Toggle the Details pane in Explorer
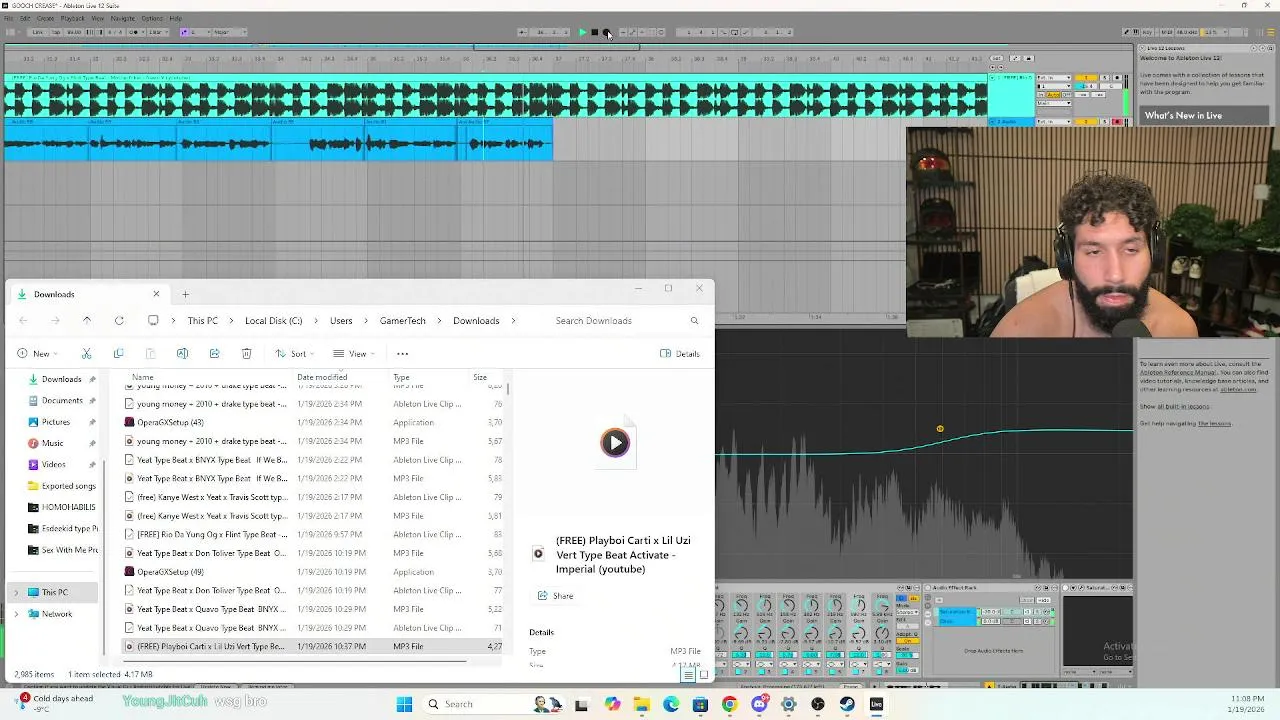The image size is (1280, 720). 680,353
